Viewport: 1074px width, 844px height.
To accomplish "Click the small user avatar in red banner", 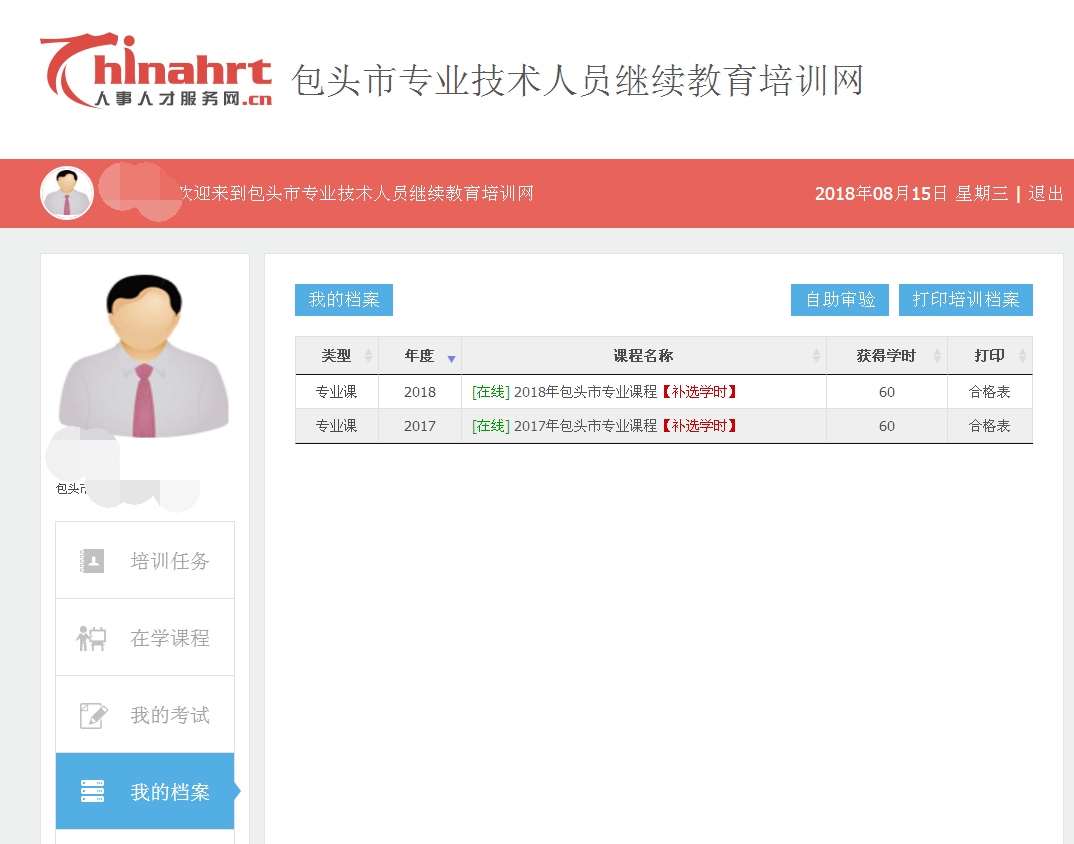I will [x=67, y=193].
